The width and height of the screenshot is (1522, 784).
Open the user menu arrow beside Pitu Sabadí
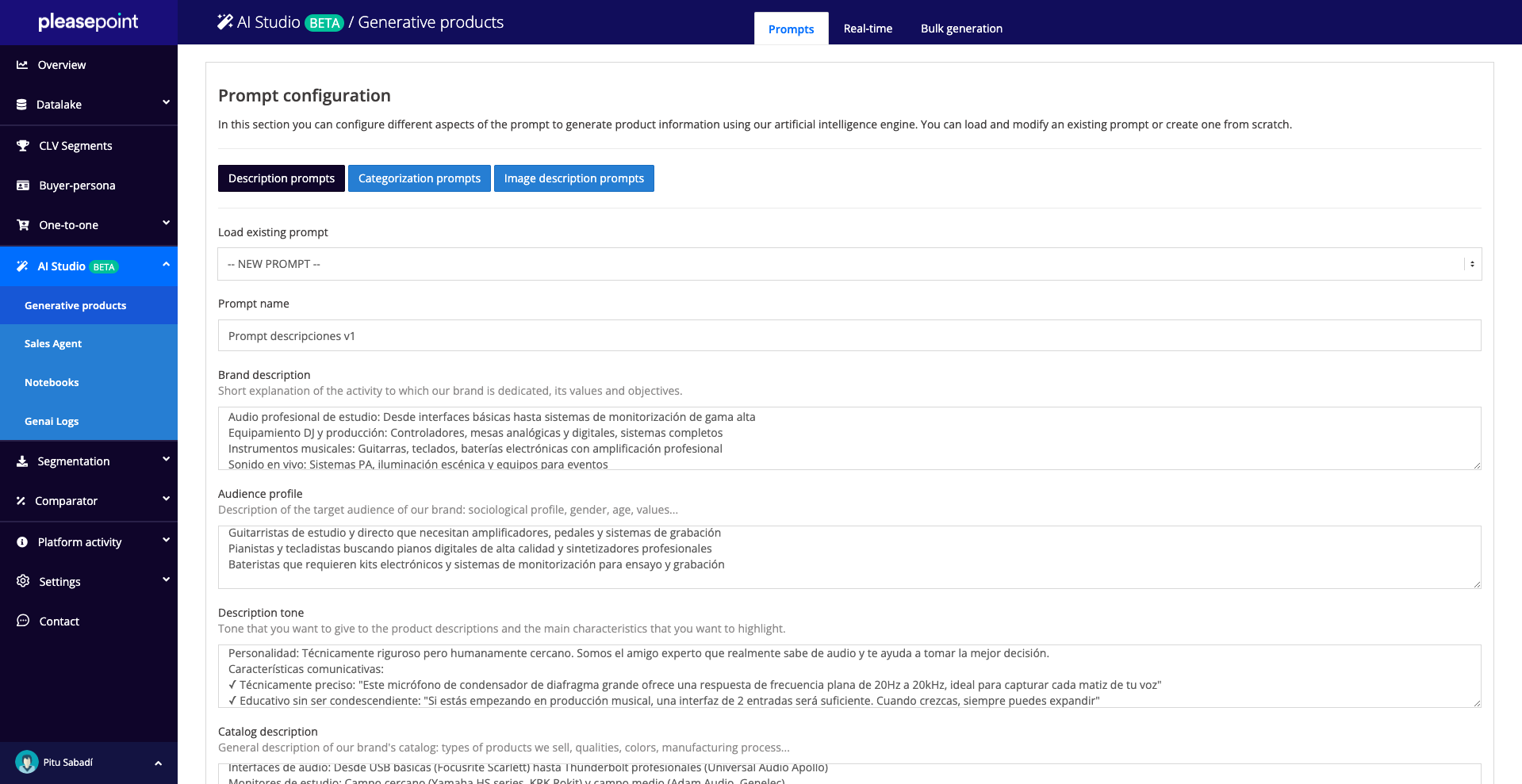point(158,763)
